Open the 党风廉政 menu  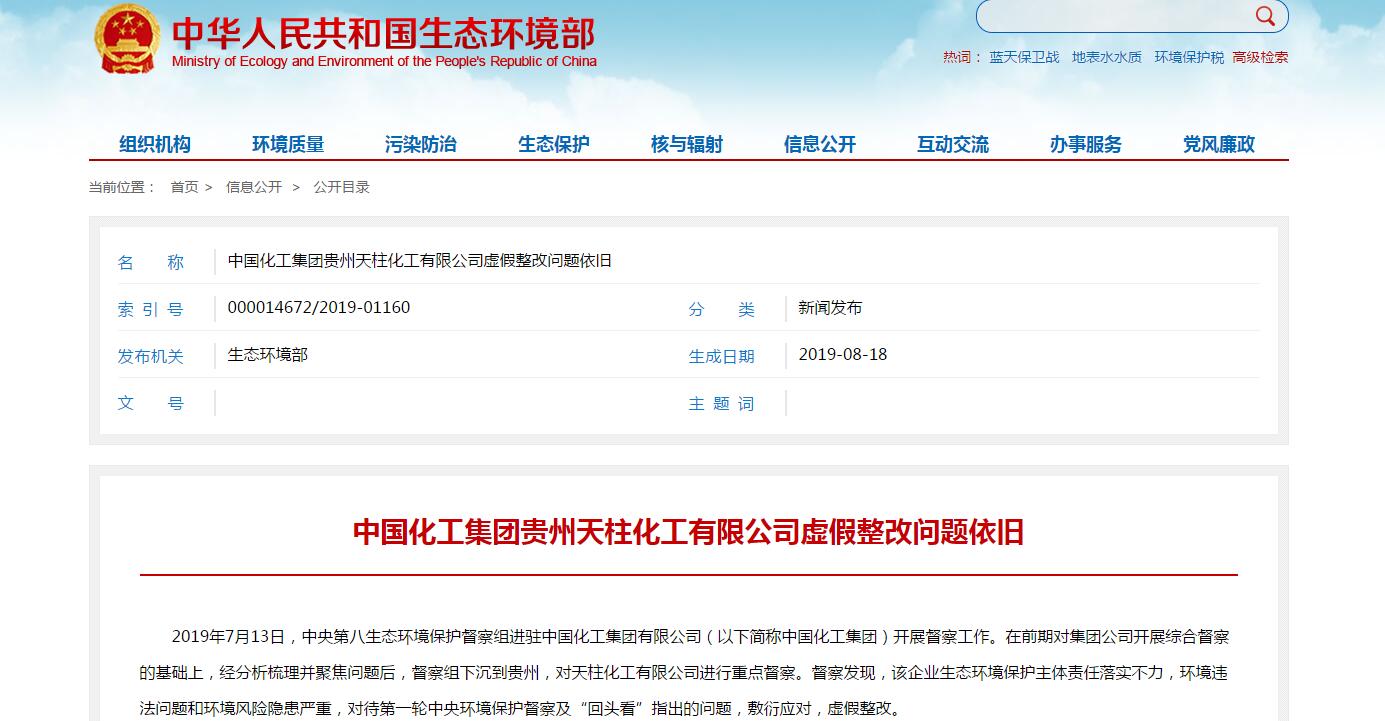[x=1219, y=144]
